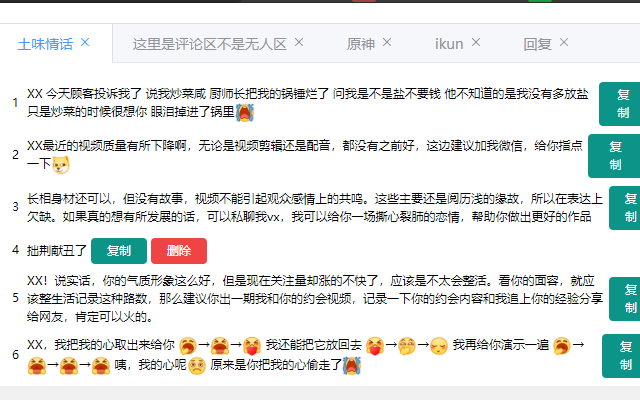Copy comment 6 about 我的心
Image resolution: width=640 pixels, height=400 pixels.
(621, 356)
